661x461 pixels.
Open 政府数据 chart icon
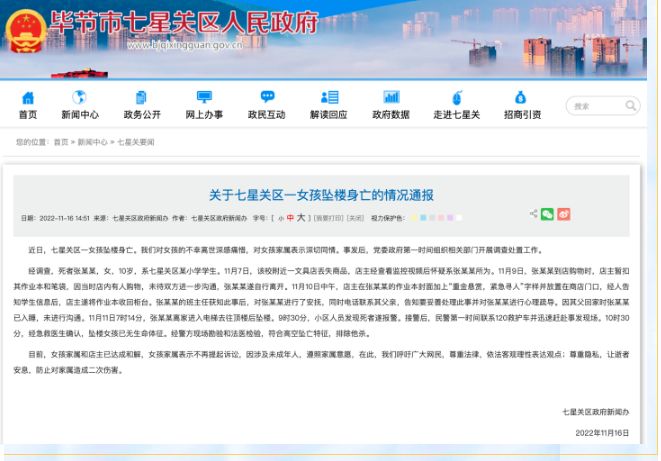(391, 97)
